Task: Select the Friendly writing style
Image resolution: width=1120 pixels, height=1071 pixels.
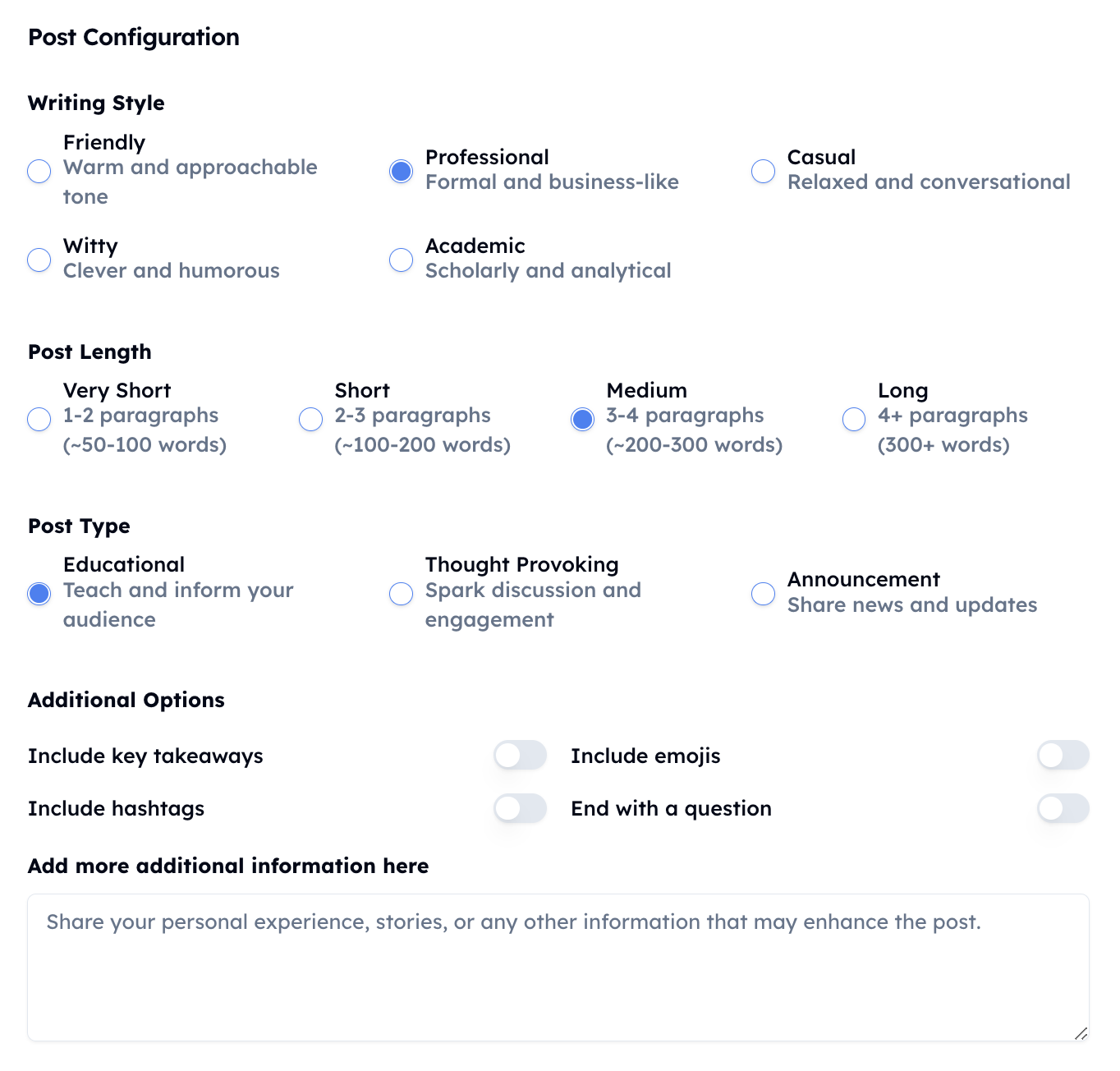Action: pyautogui.click(x=39, y=171)
